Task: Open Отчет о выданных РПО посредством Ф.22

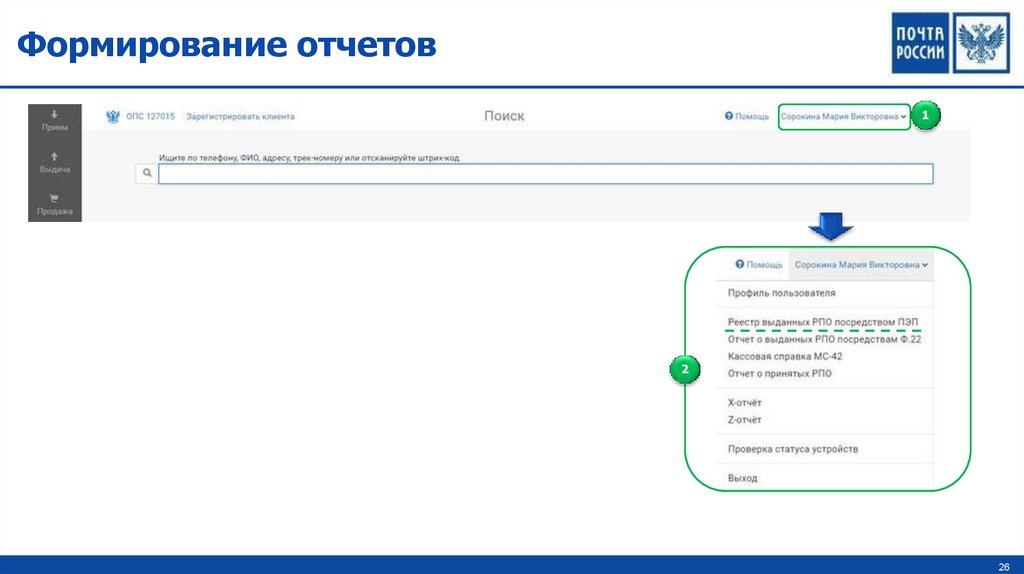Action: click(824, 339)
